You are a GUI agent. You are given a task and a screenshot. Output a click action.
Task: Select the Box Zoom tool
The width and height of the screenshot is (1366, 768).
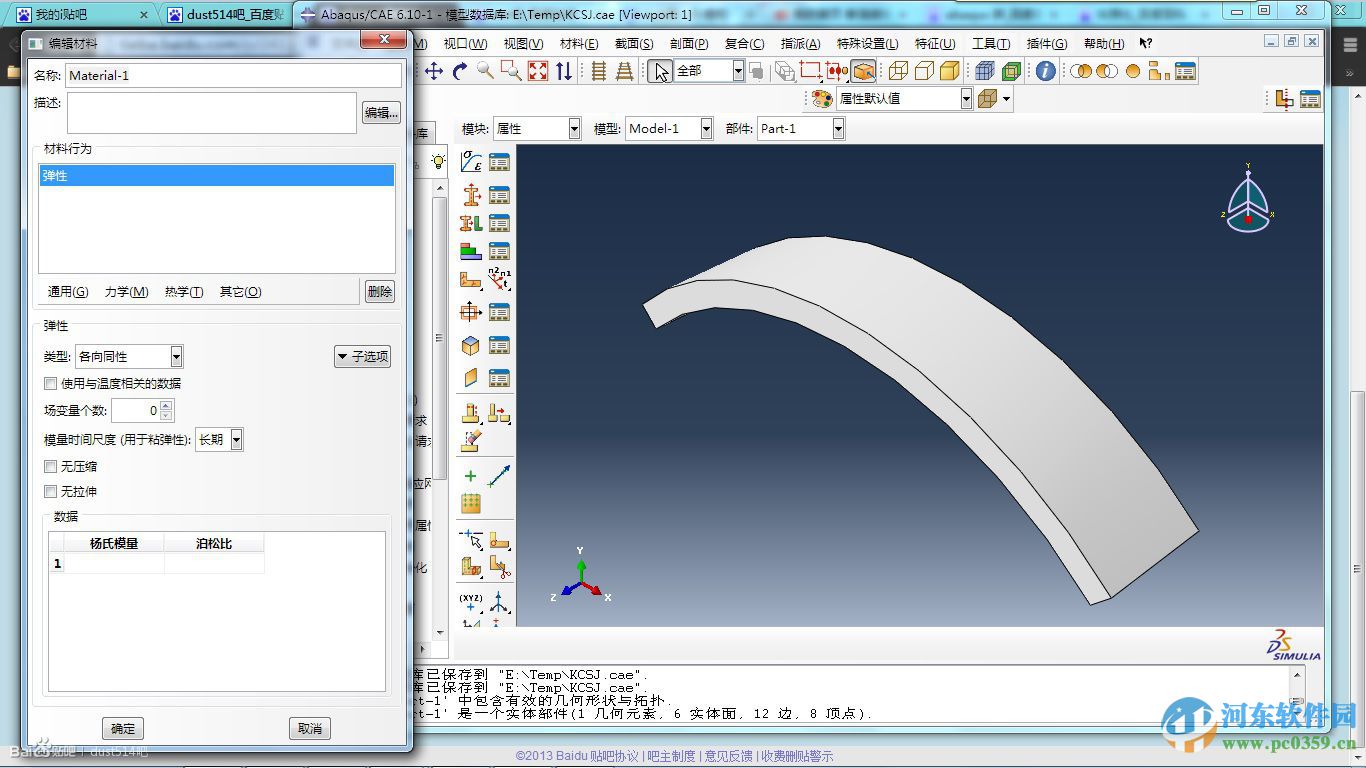point(511,71)
